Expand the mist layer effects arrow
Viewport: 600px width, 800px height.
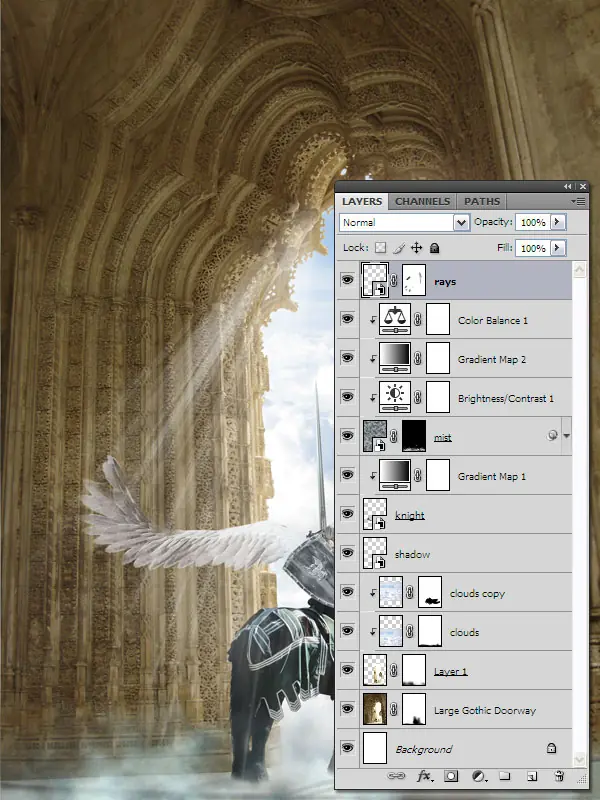pyautogui.click(x=566, y=436)
